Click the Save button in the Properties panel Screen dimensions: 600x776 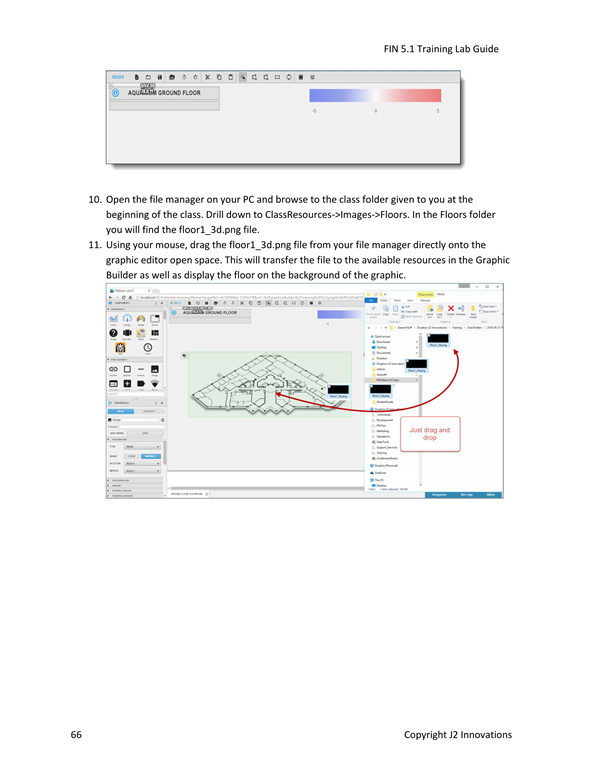145,433
